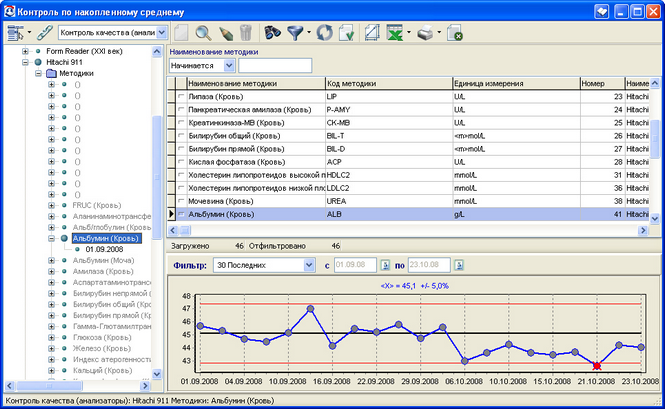
Task: Click the Код методики column header
Action: pyautogui.click(x=389, y=84)
